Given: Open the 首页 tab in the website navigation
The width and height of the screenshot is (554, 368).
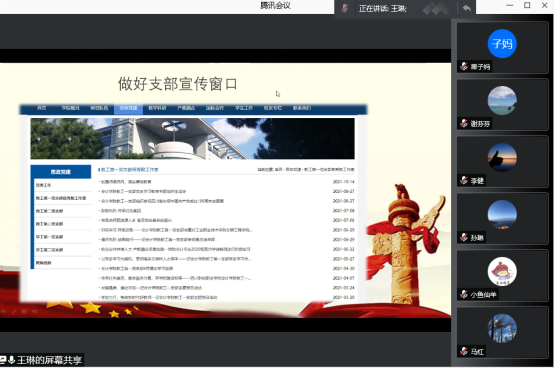Looking at the screenshot, I should [42, 108].
